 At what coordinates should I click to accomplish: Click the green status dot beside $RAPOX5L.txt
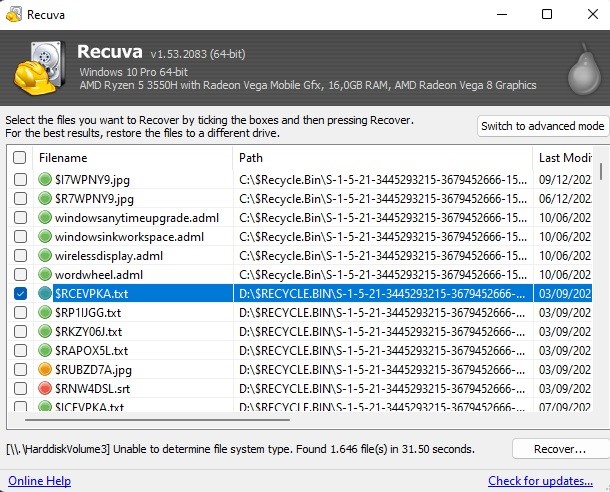(45, 350)
